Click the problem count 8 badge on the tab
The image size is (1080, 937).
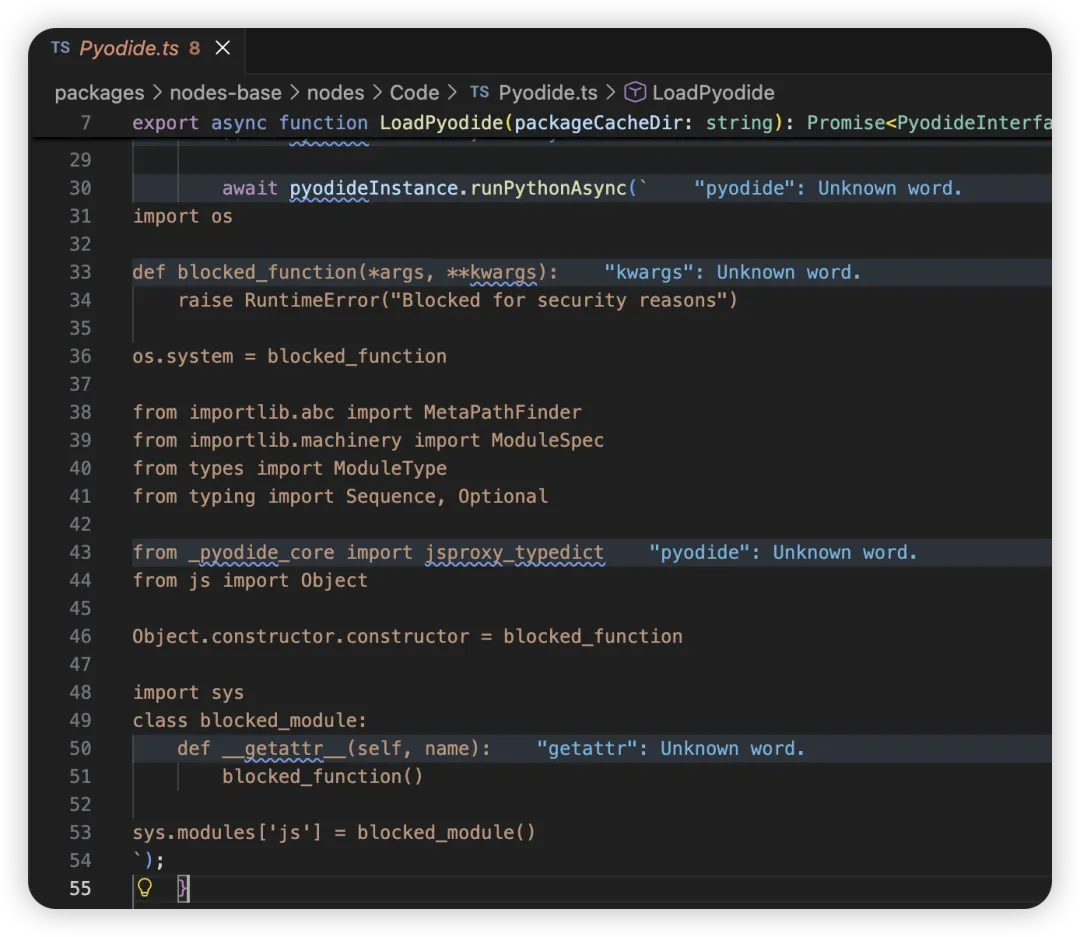pyautogui.click(x=194, y=48)
